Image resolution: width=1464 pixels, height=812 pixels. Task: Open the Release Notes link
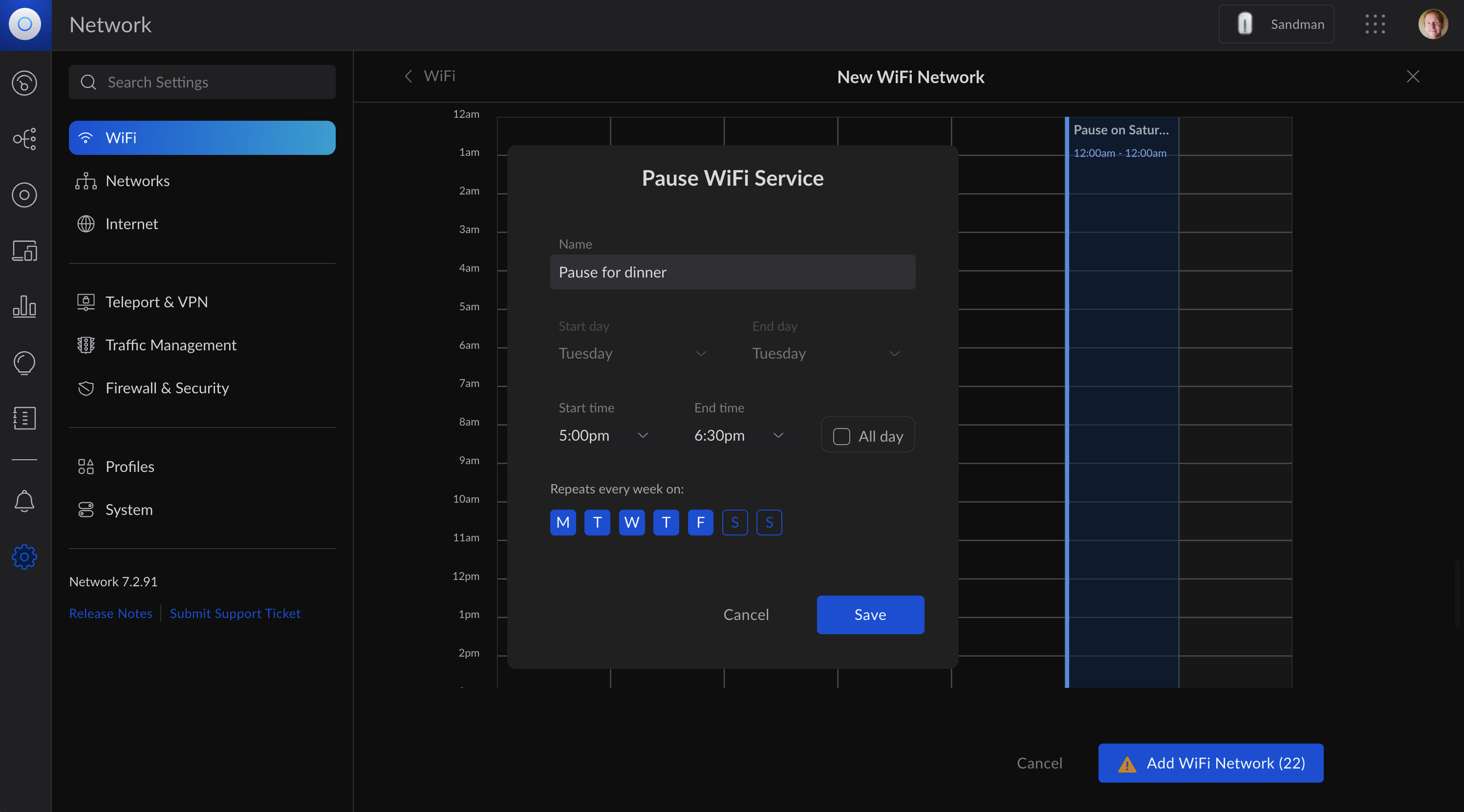111,613
